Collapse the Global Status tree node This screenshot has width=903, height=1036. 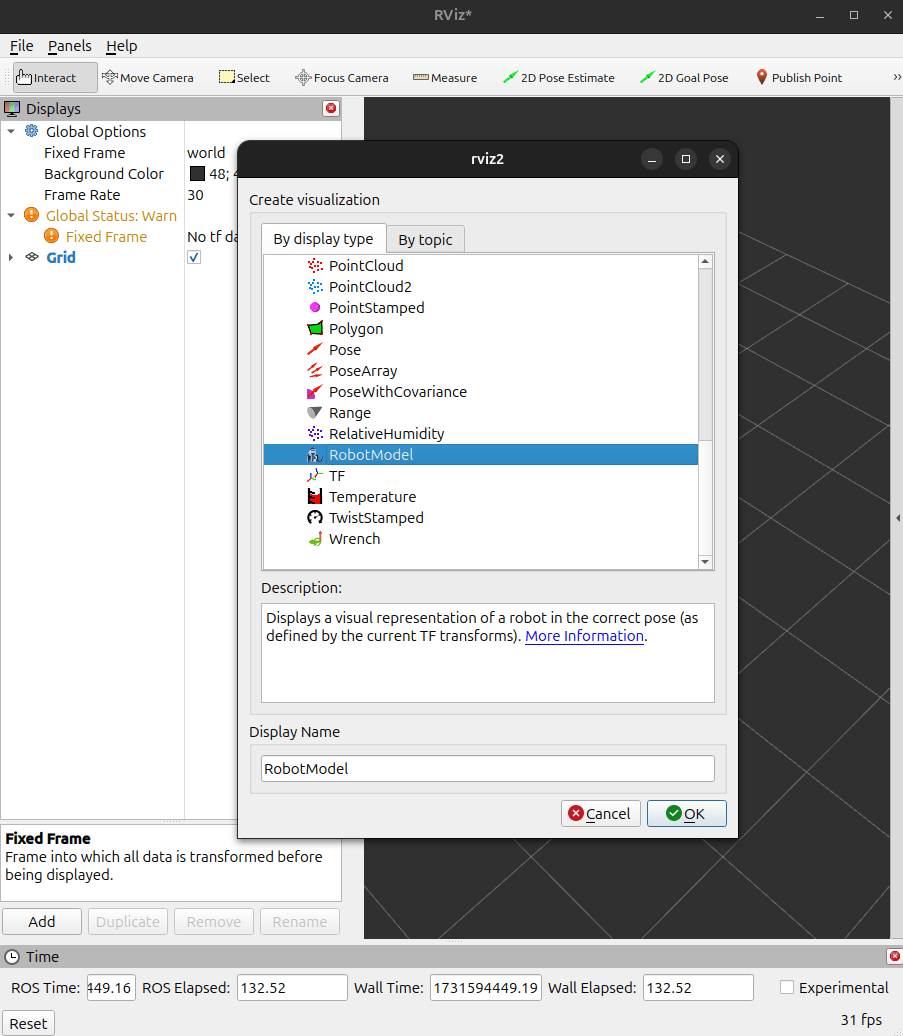11,215
